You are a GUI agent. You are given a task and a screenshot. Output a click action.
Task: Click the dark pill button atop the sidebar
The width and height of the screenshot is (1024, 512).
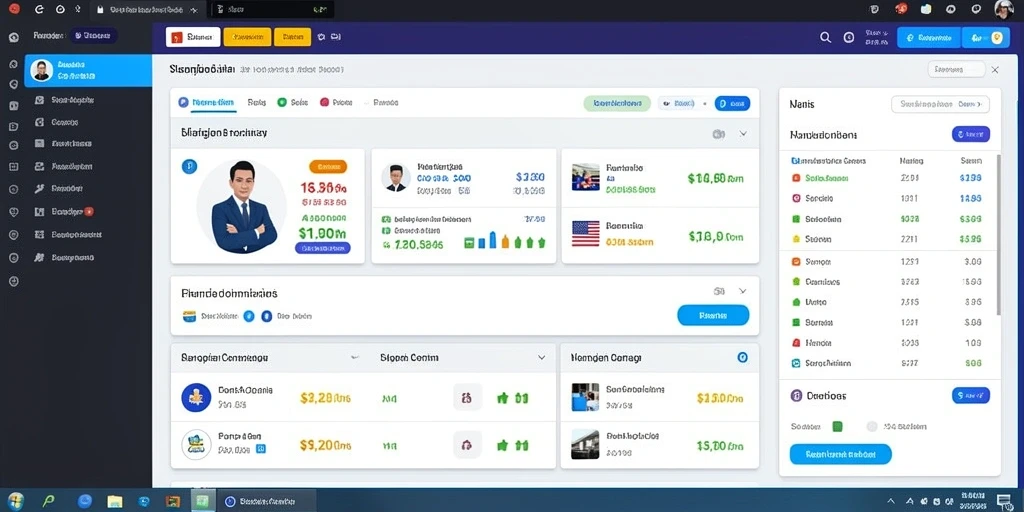[93, 36]
